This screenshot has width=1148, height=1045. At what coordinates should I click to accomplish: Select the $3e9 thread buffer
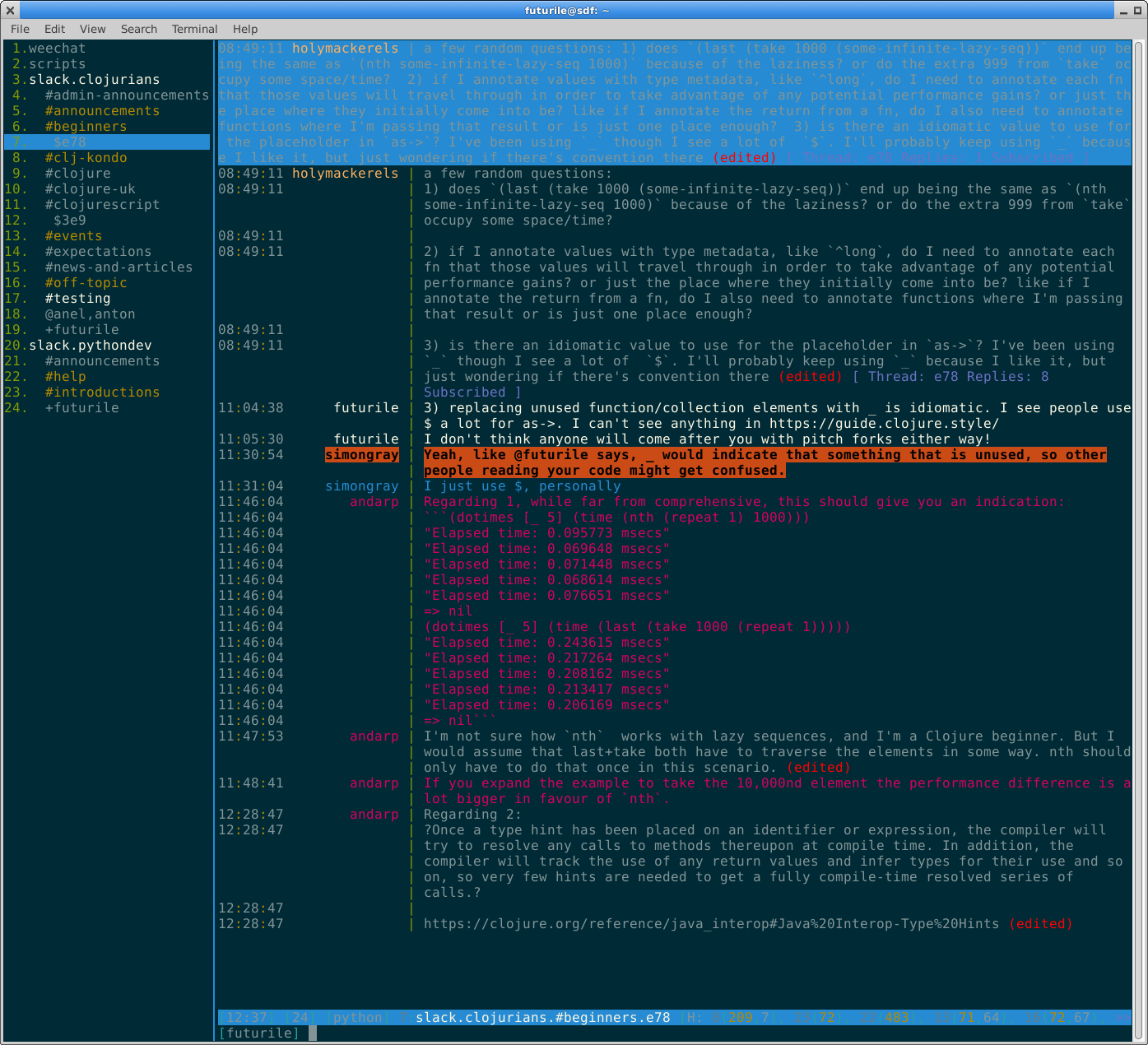(70, 221)
